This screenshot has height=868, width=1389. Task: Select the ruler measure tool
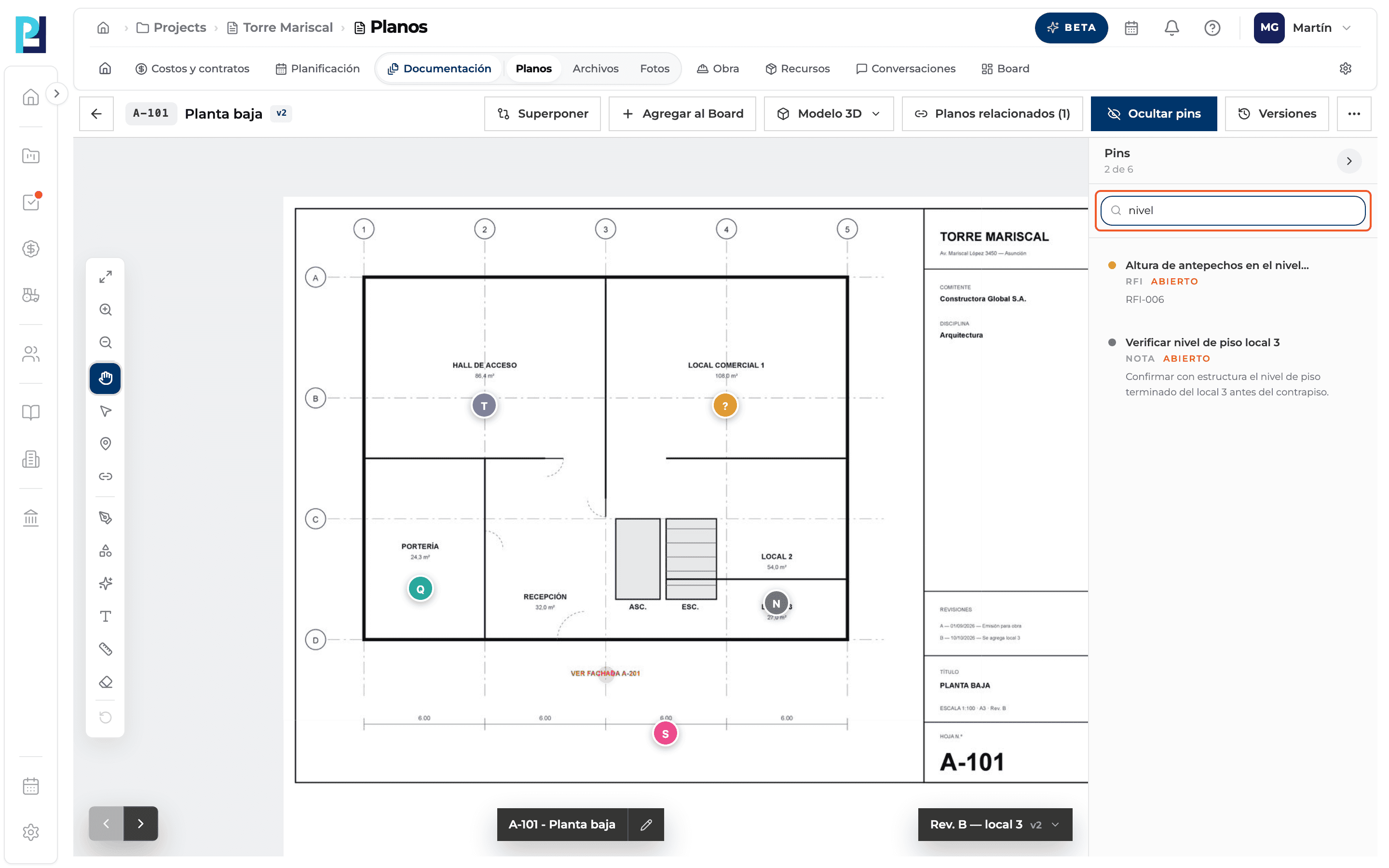click(105, 649)
